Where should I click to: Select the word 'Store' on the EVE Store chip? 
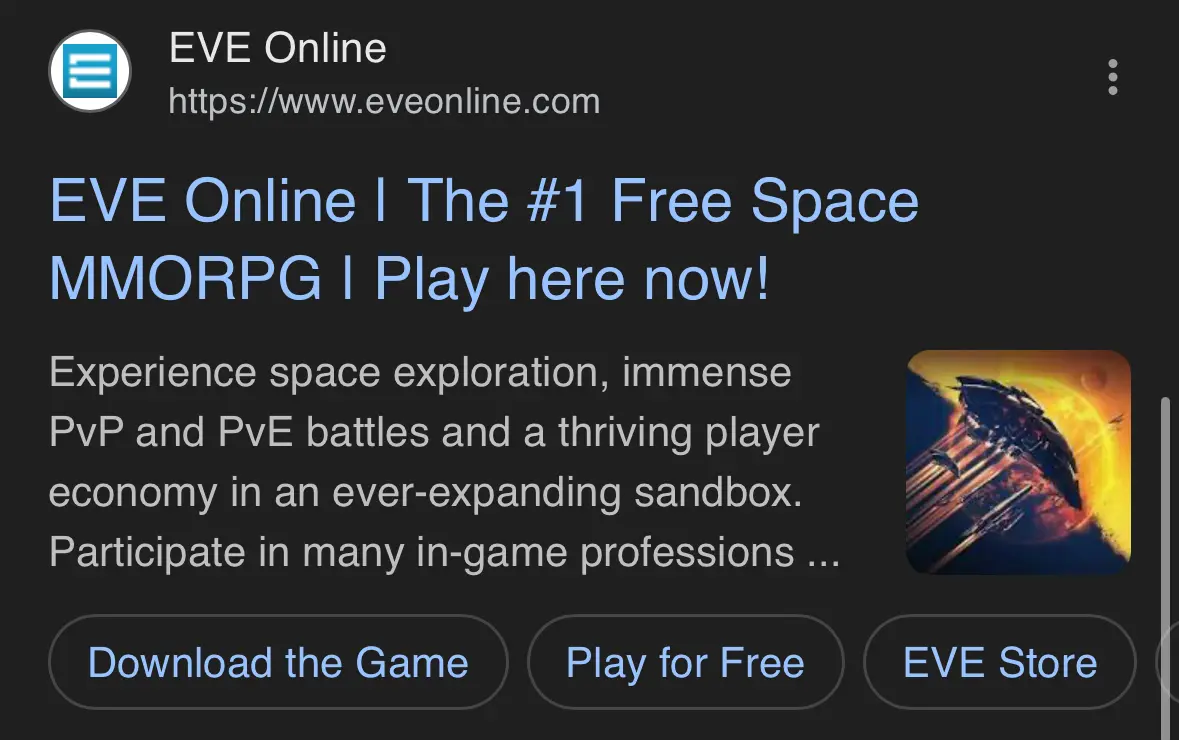pos(1047,663)
